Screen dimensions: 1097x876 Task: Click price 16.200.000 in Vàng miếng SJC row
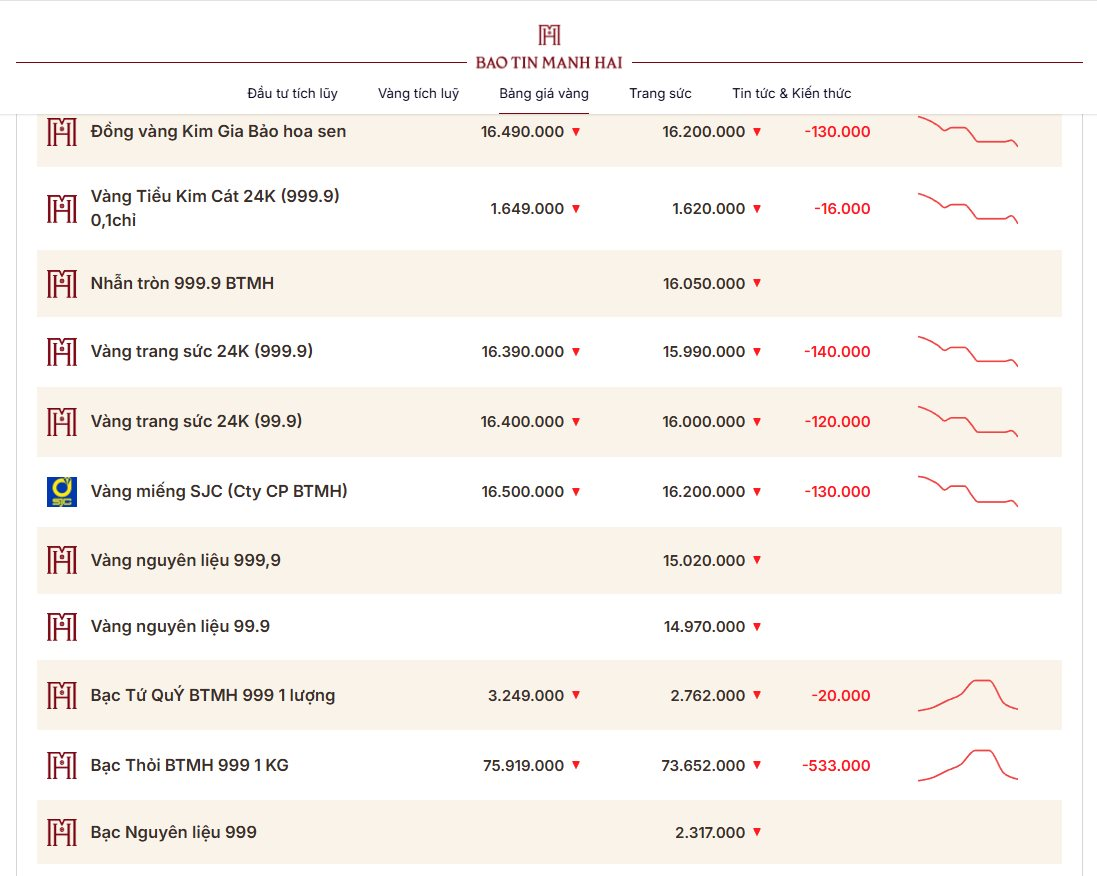tap(704, 491)
